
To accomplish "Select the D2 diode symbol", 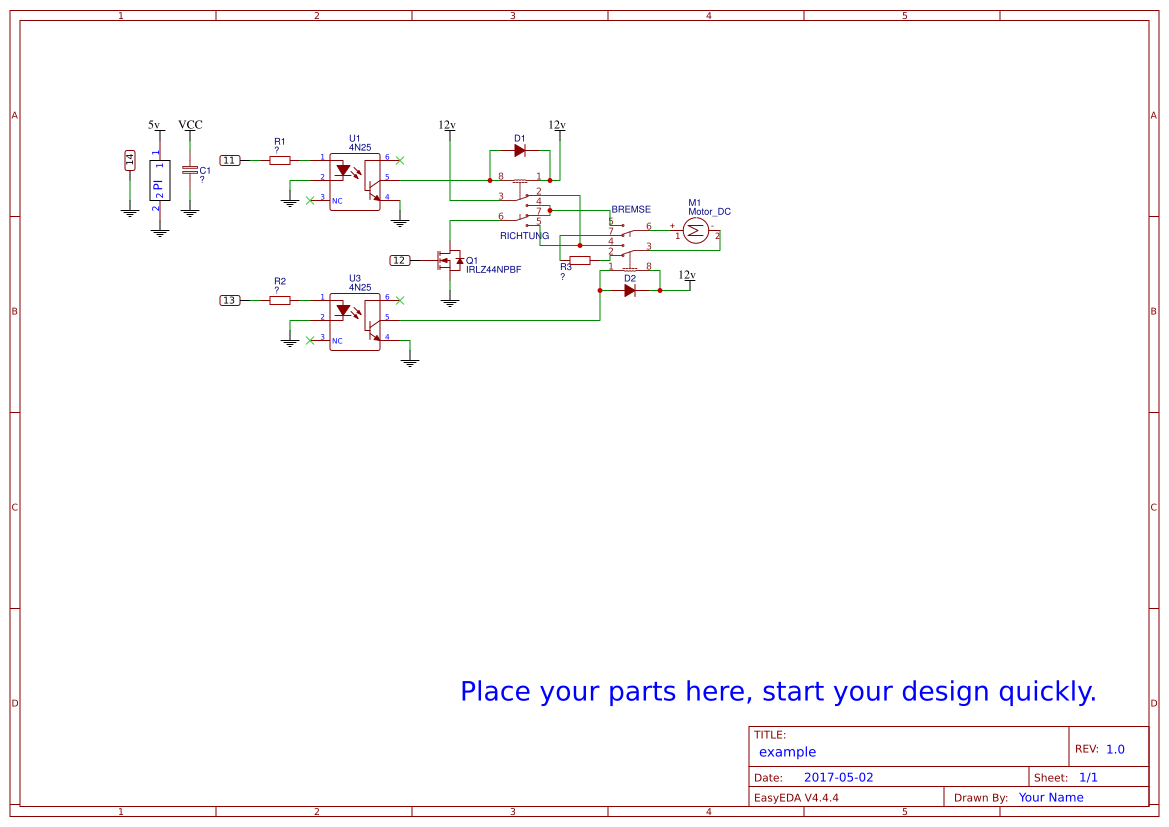I will [x=630, y=291].
